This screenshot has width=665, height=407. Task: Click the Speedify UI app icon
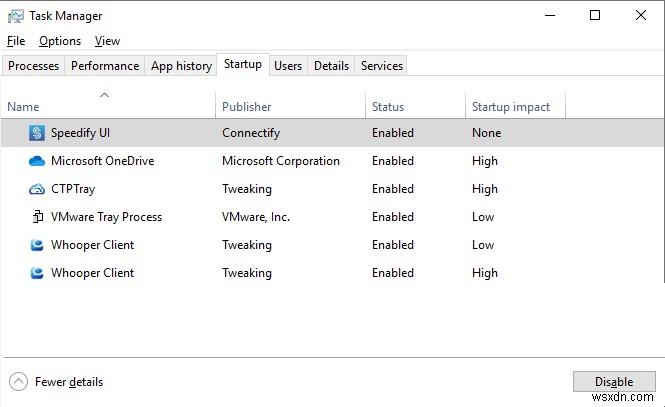tap(37, 133)
